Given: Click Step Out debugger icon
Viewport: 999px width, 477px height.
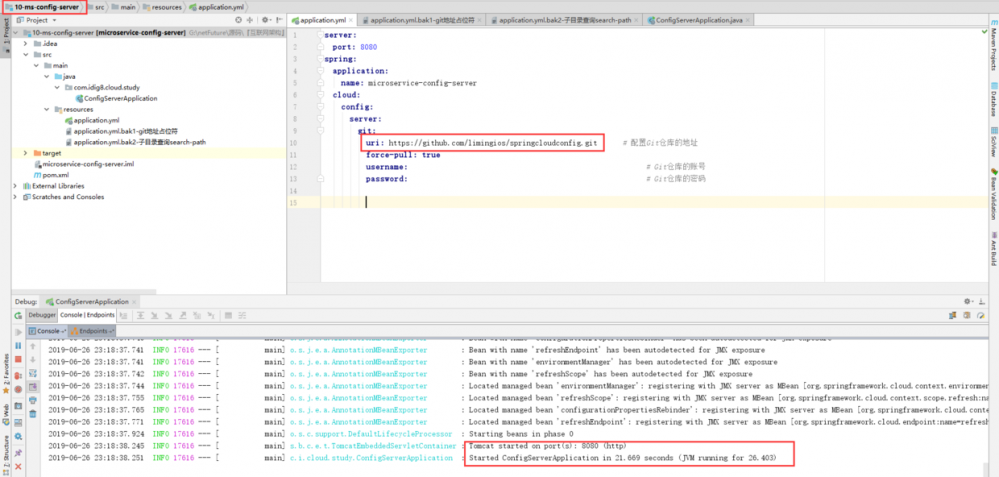Looking at the screenshot, I should click(183, 315).
